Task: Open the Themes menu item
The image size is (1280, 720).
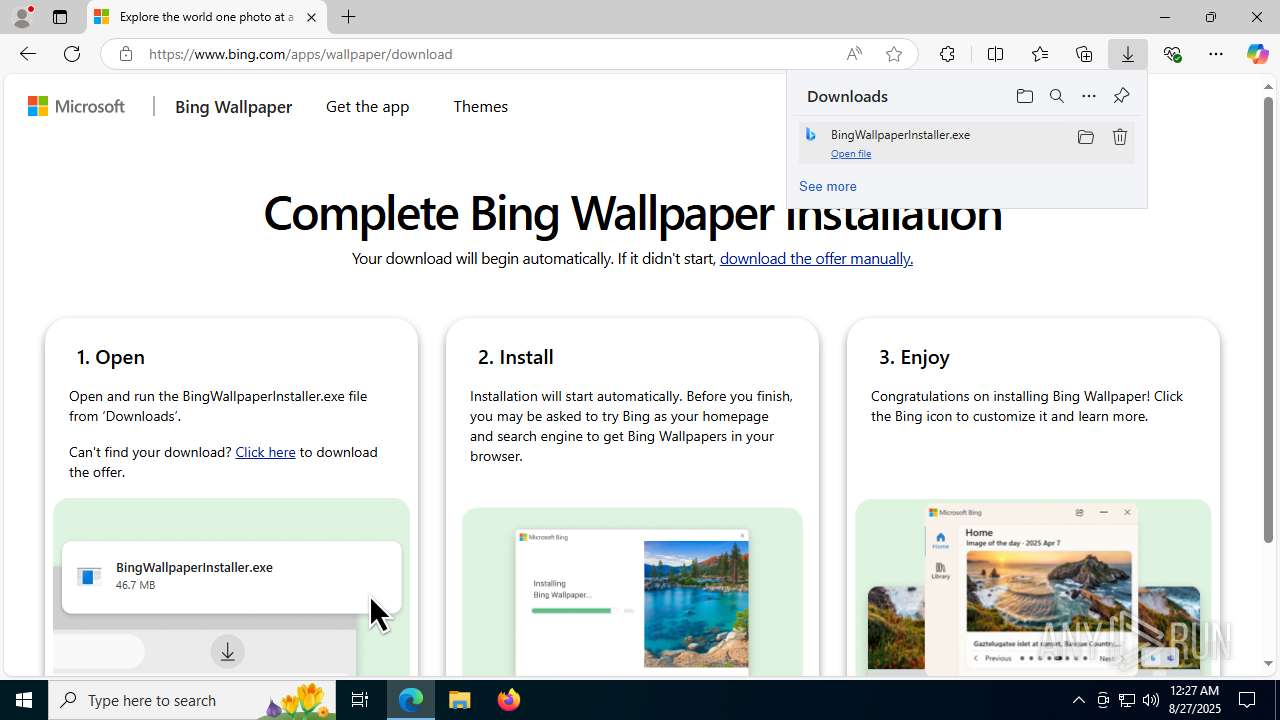Action: 480,106
